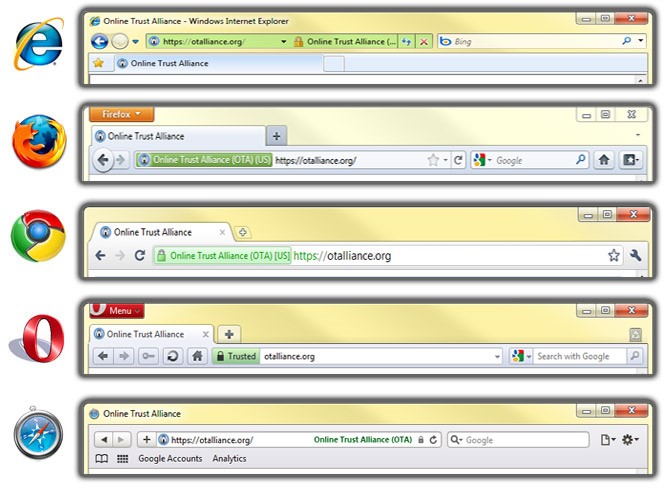
Task: Click the green Online Trust Alliance (OTA) identity badge in Firefox
Action: [x=204, y=160]
